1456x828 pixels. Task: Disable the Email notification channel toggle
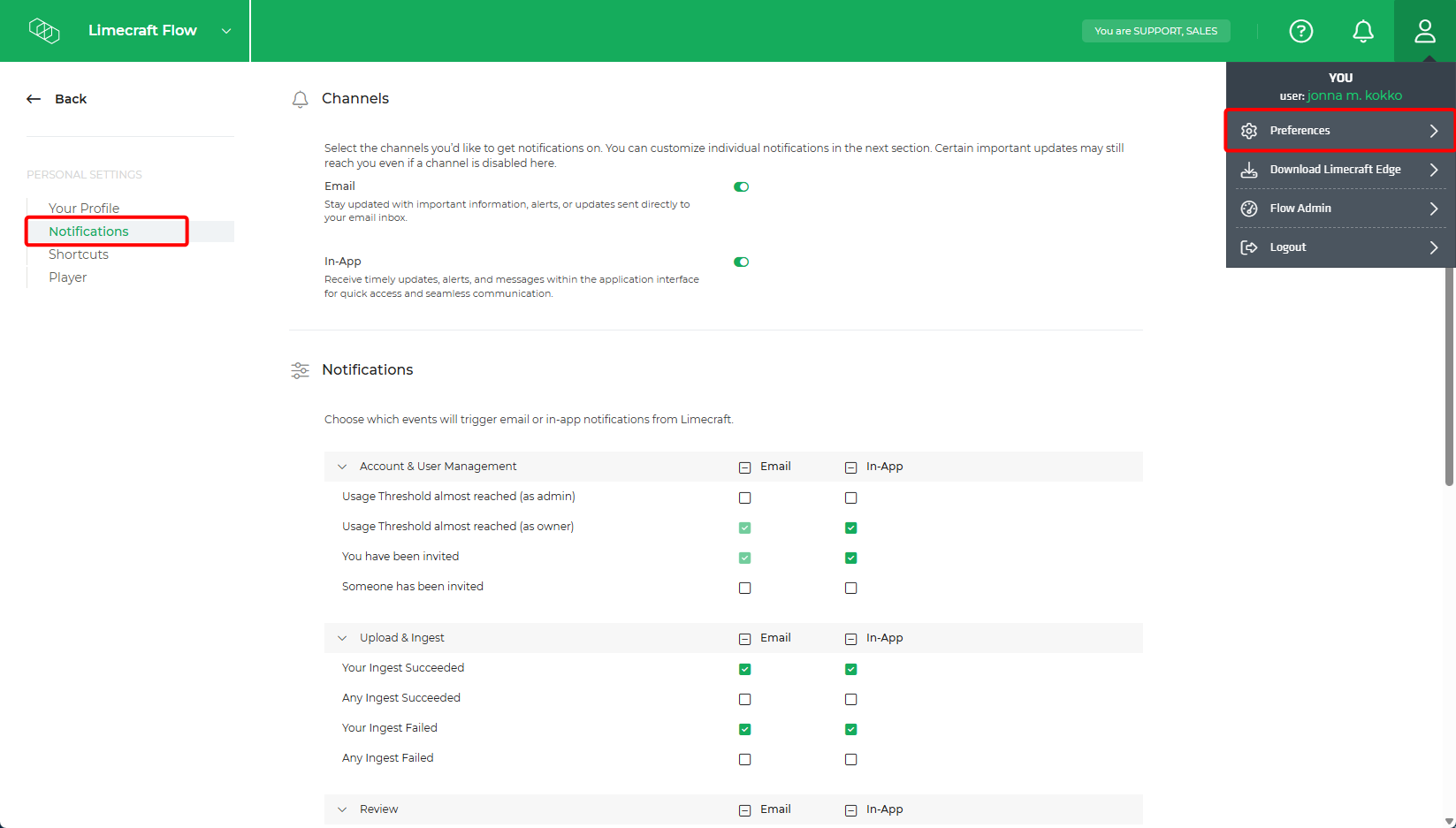pyautogui.click(x=741, y=186)
